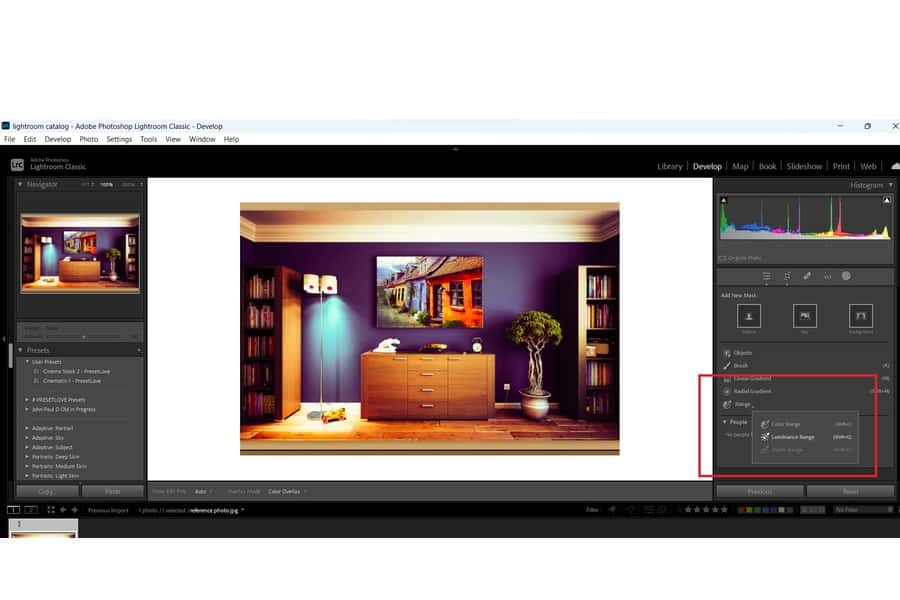
Task: Toggle shadow clipping indicator in histogram
Action: 722,199
